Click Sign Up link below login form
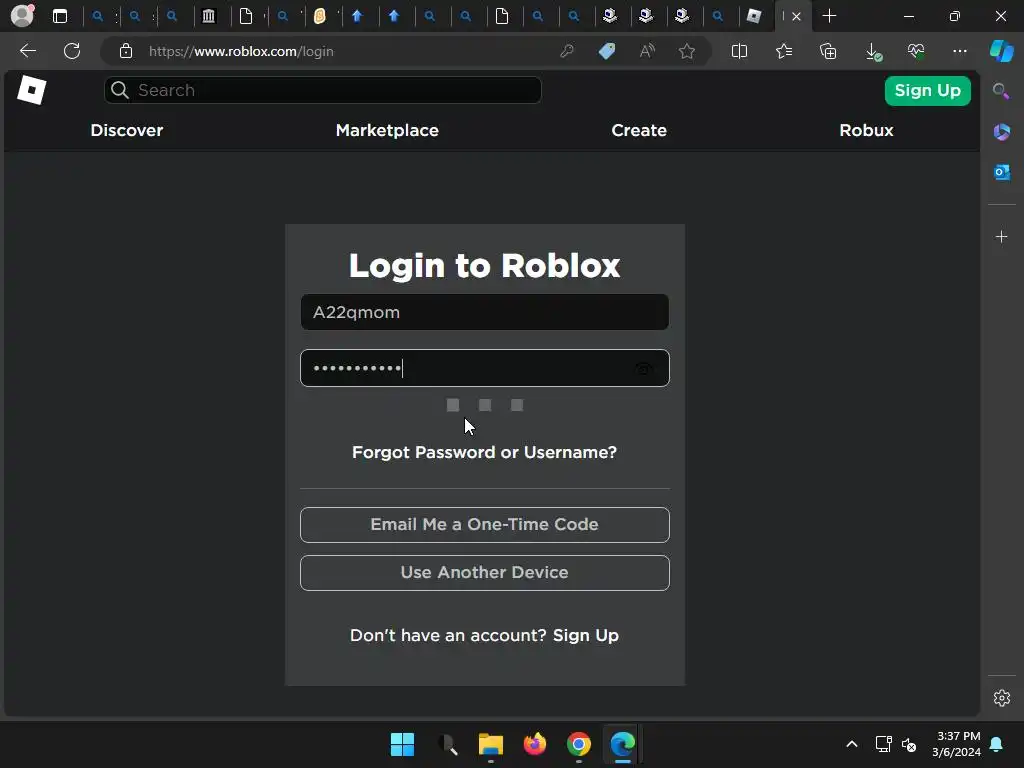 tap(586, 635)
